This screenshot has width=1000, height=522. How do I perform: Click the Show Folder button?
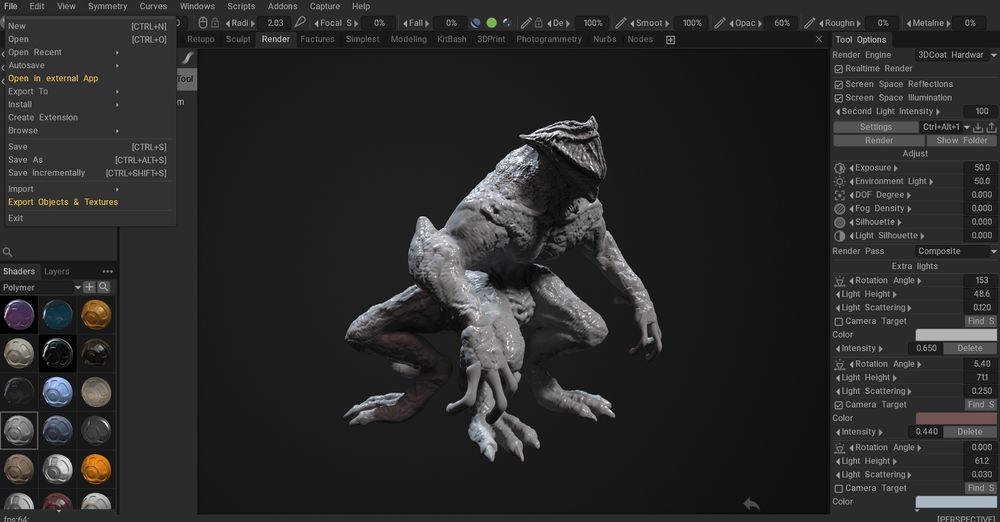point(962,140)
